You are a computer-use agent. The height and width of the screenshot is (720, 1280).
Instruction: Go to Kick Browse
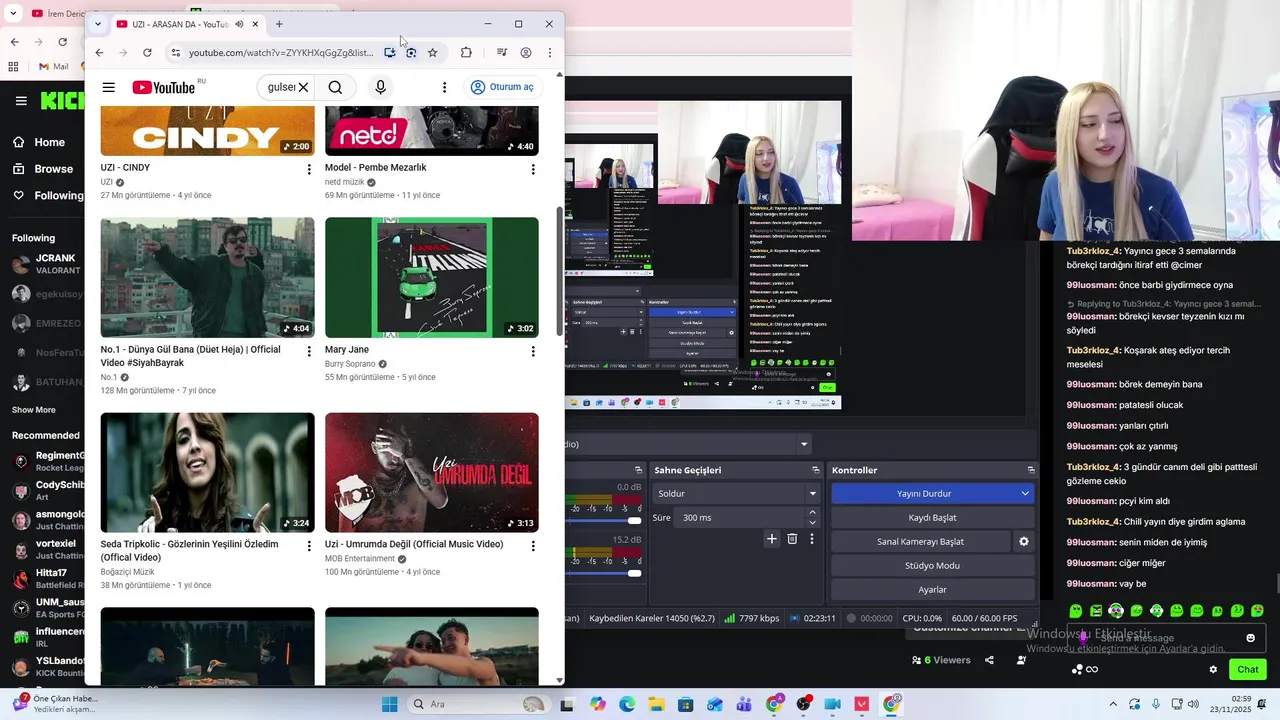(x=44, y=169)
